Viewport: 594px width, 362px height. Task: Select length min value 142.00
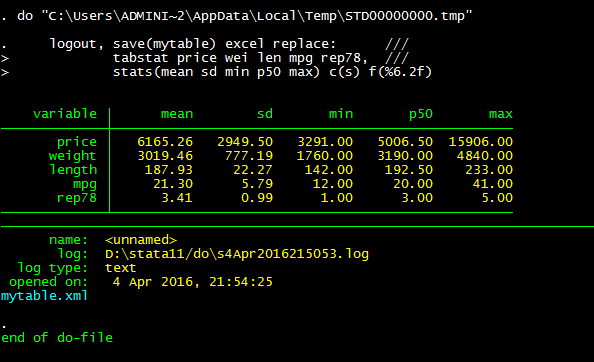tap(329, 170)
